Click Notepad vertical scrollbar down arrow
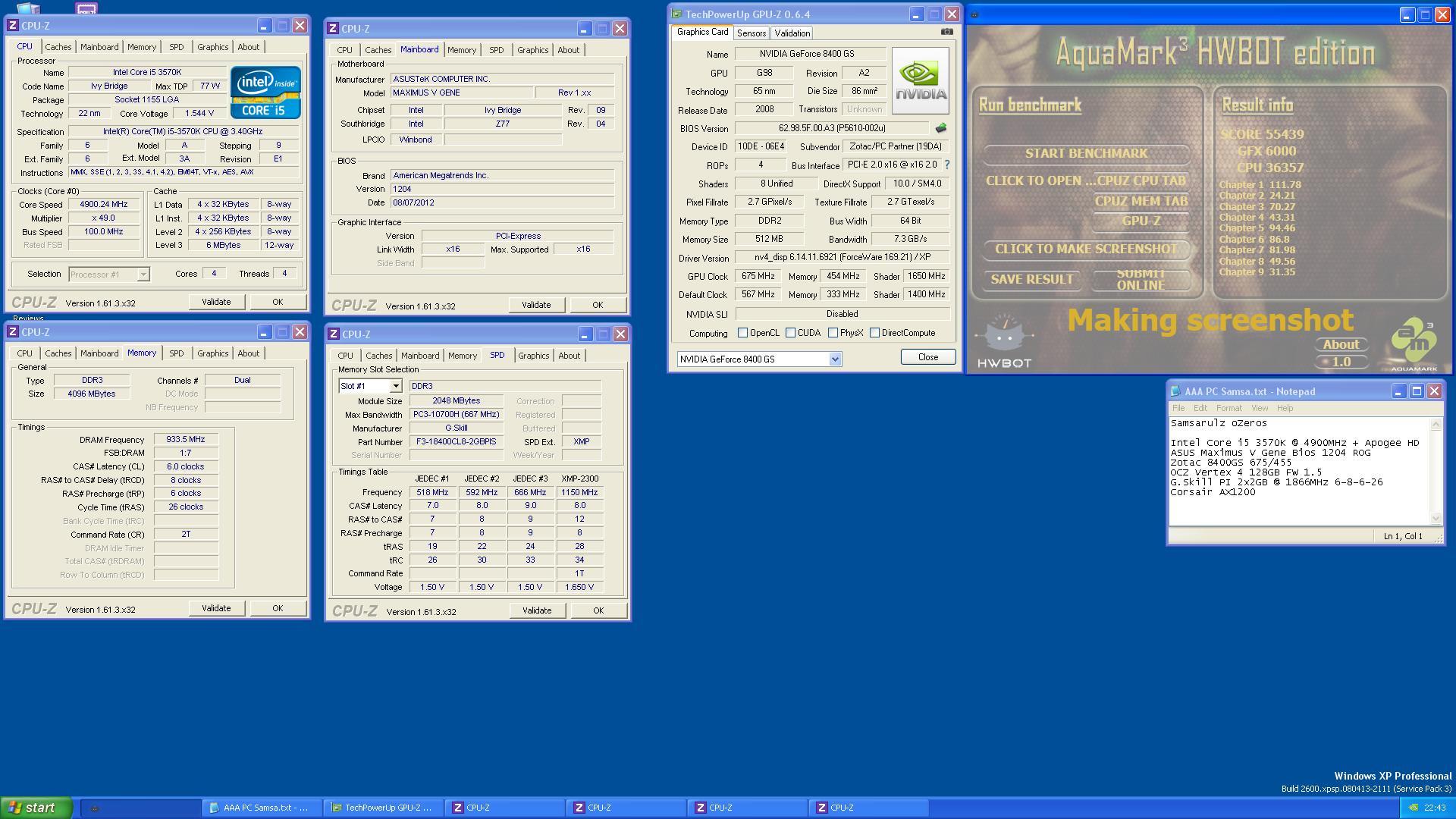This screenshot has height=819, width=1456. [x=1435, y=519]
